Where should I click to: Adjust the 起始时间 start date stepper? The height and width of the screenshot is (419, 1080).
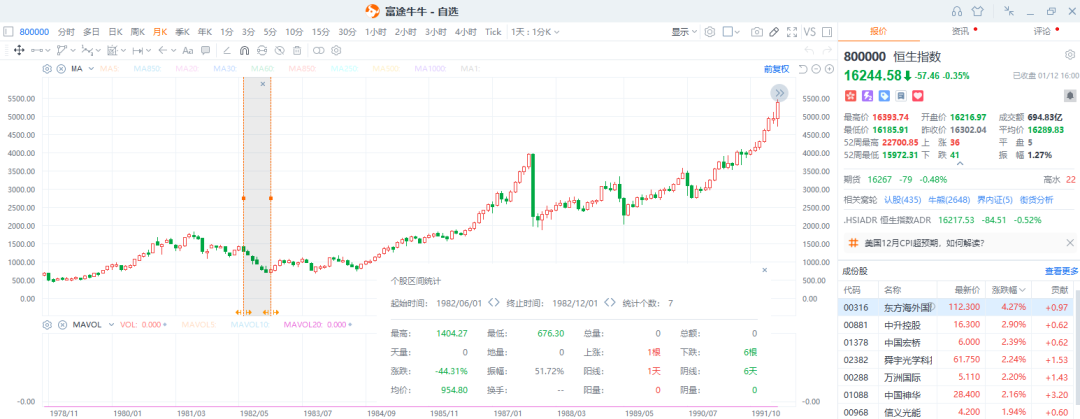pyautogui.click(x=494, y=303)
